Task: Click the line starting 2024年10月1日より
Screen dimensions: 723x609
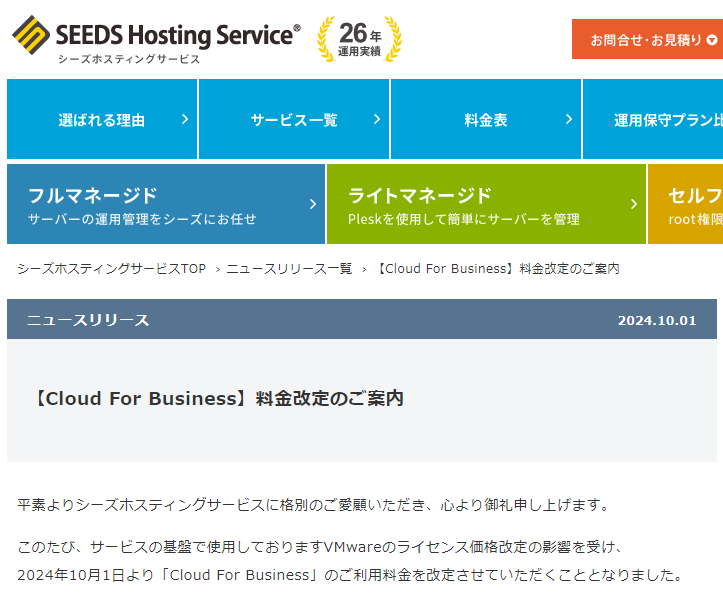Action: coord(350,575)
